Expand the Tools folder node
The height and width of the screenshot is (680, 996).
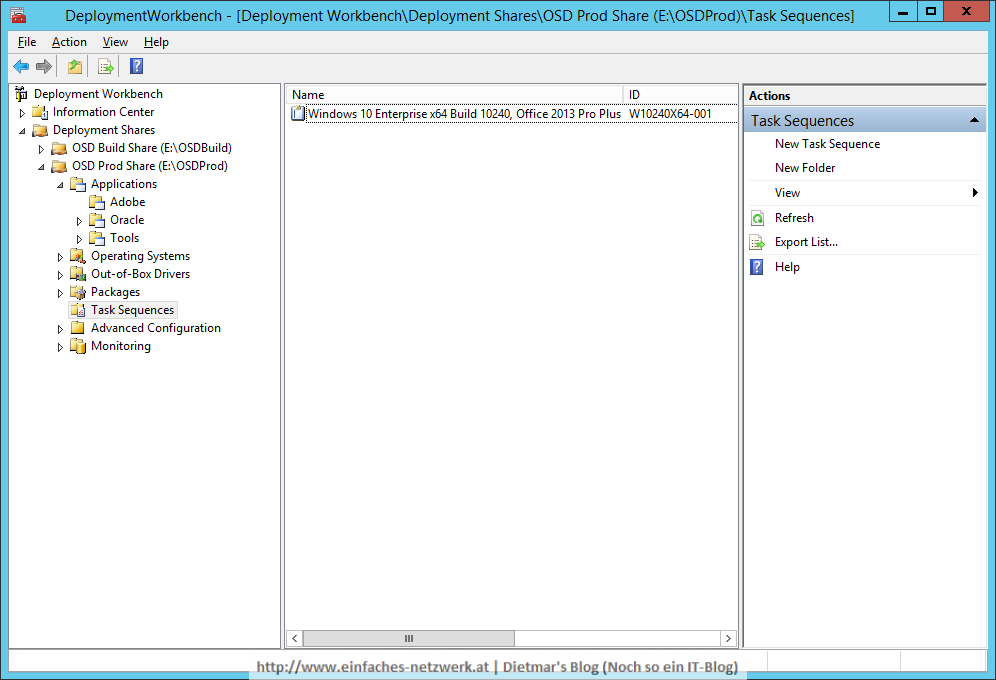click(x=79, y=239)
